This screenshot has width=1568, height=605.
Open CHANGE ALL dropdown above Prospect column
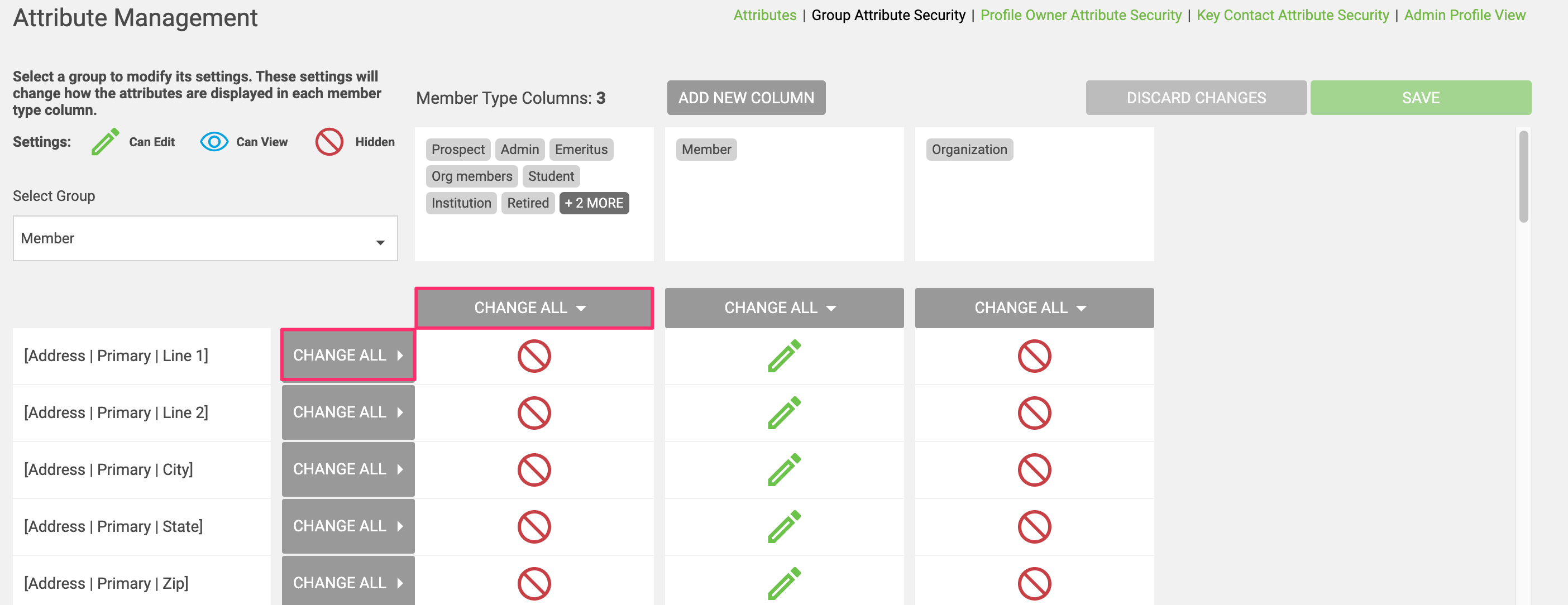pyautogui.click(x=534, y=308)
